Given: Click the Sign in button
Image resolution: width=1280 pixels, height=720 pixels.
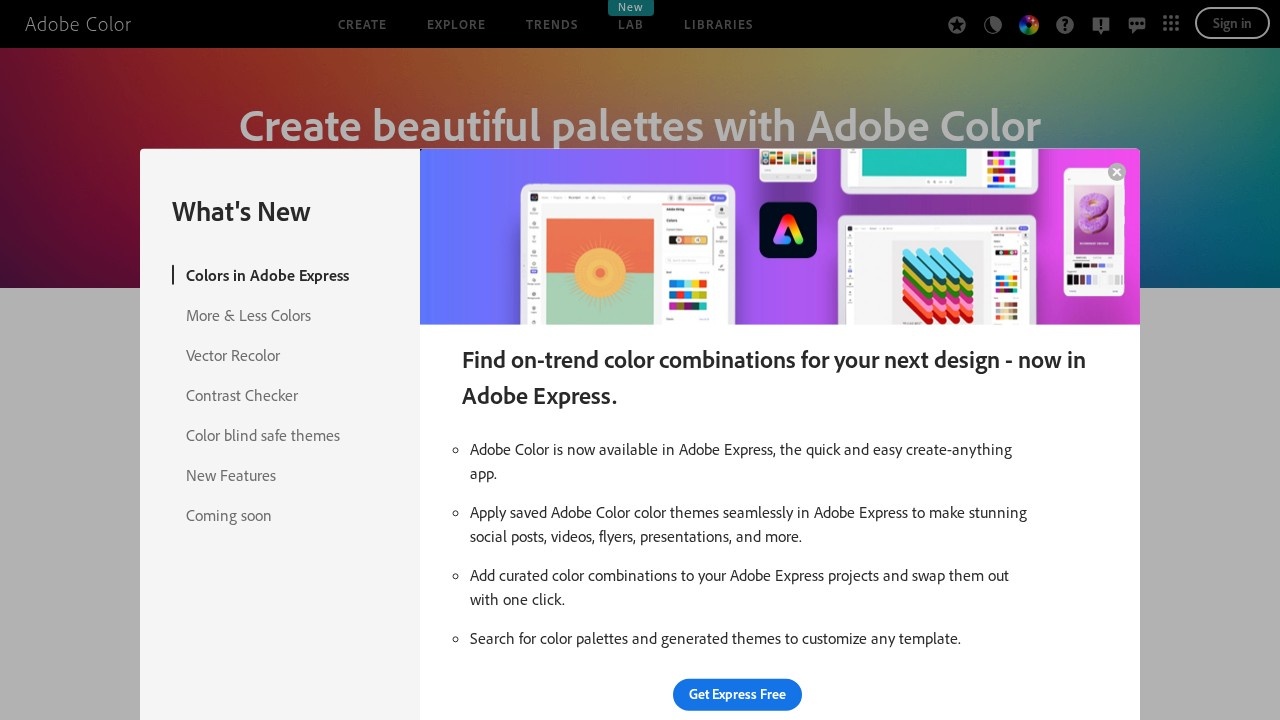Looking at the screenshot, I should pos(1232,23).
